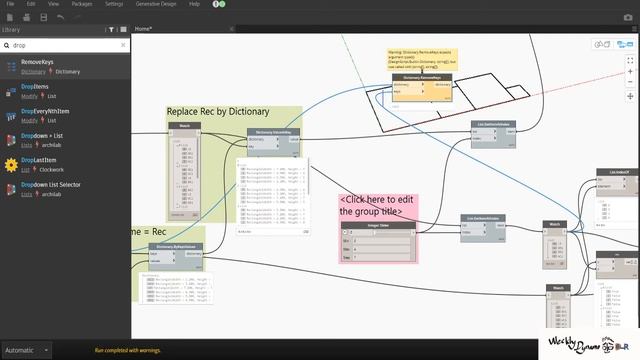640x360 pixels.
Task: Clear the library search with the X
Action: pyautogui.click(x=123, y=45)
